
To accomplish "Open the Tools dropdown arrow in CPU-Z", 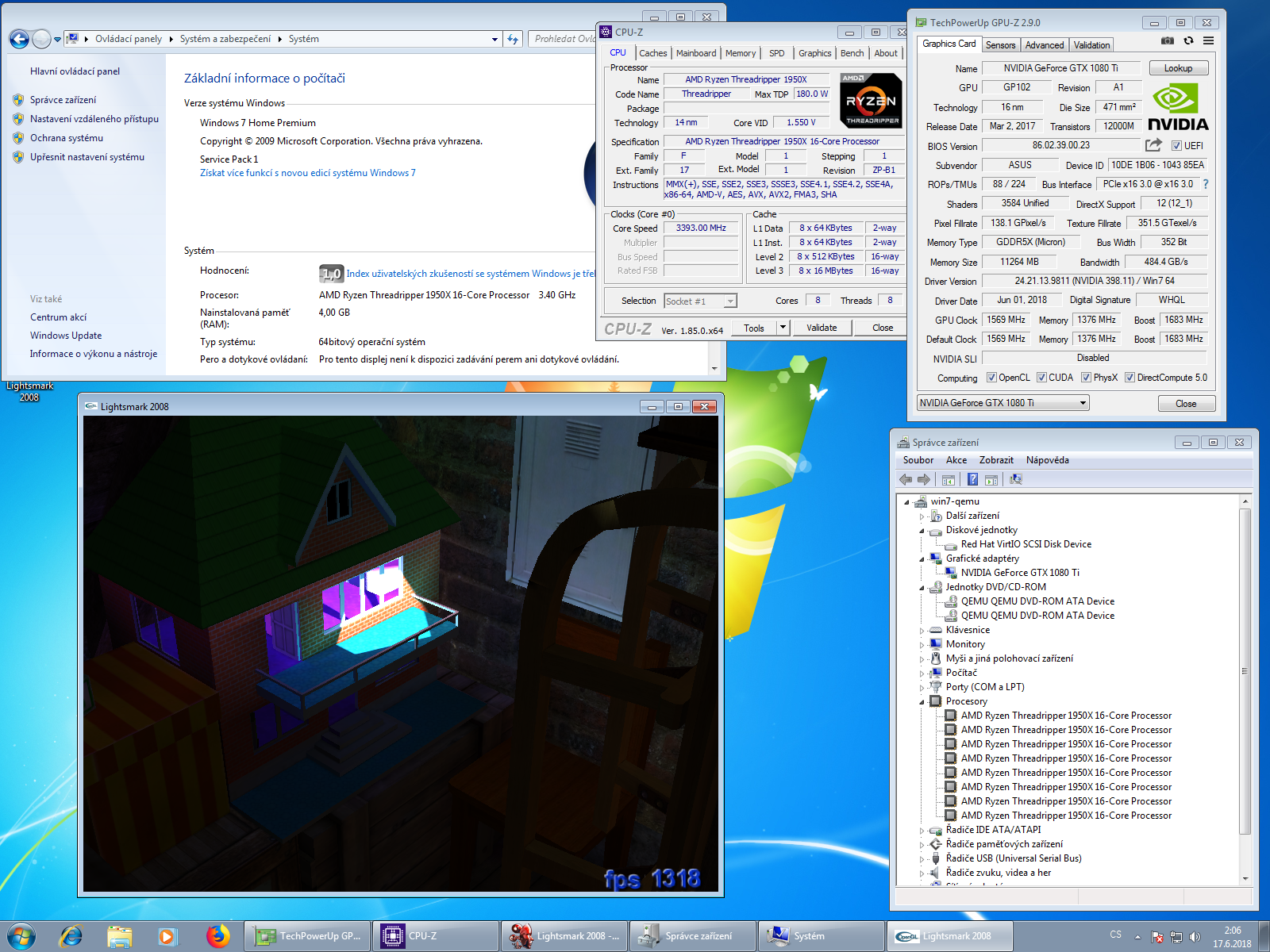I will [783, 328].
